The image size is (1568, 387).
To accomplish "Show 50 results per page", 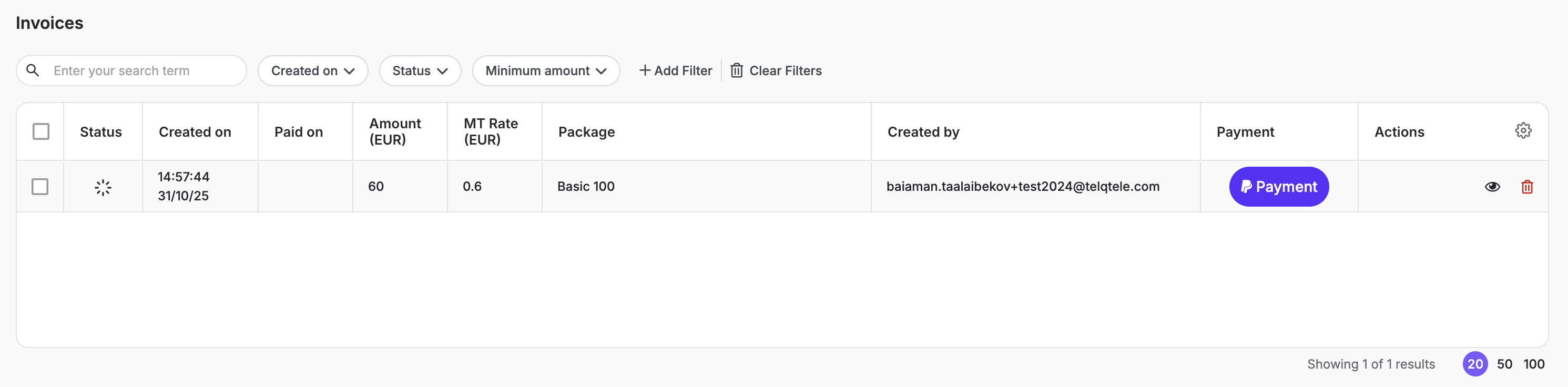I will pos(1504,364).
